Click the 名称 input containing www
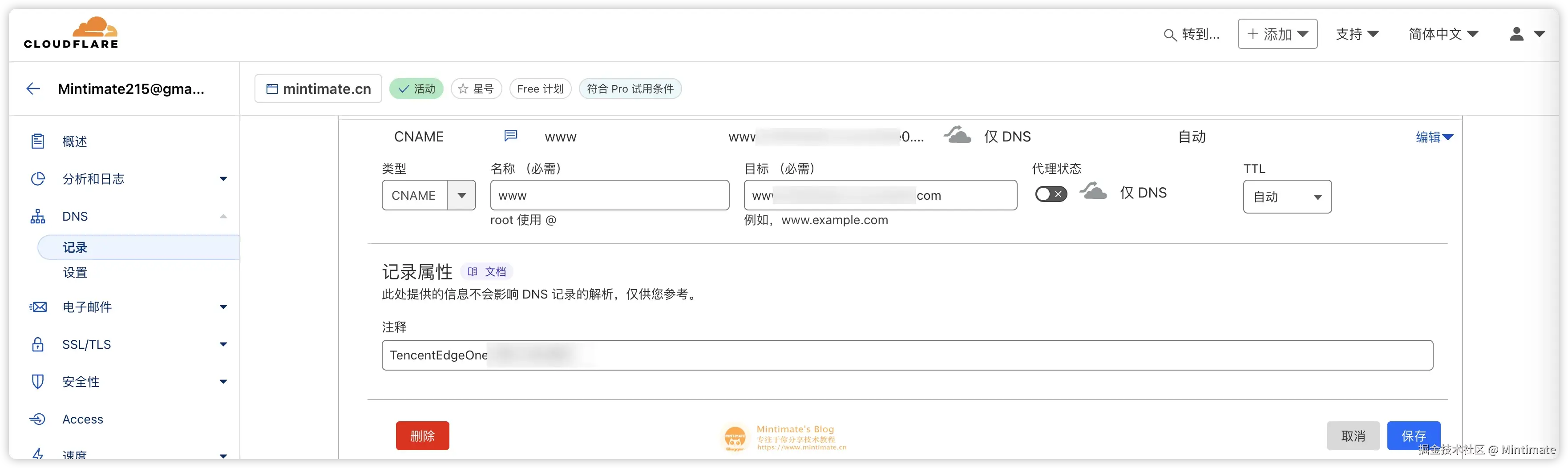1568x468 pixels. [x=609, y=195]
